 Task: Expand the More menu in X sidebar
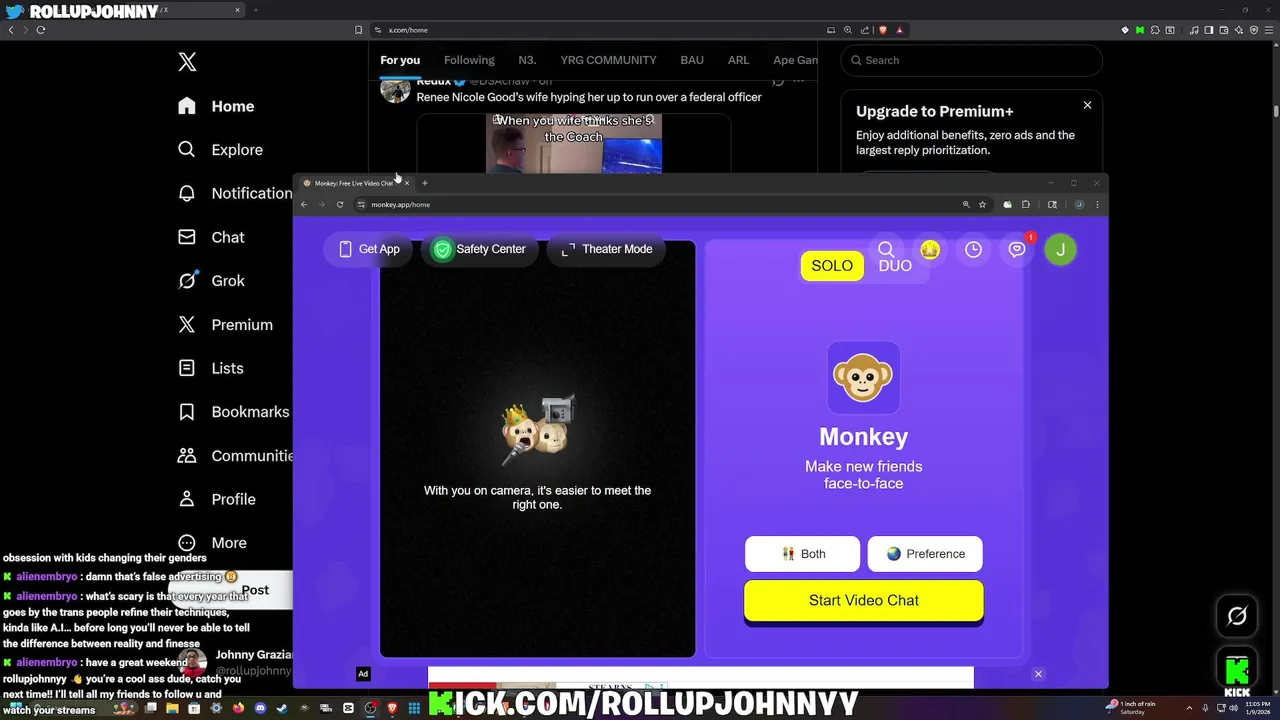(x=212, y=543)
